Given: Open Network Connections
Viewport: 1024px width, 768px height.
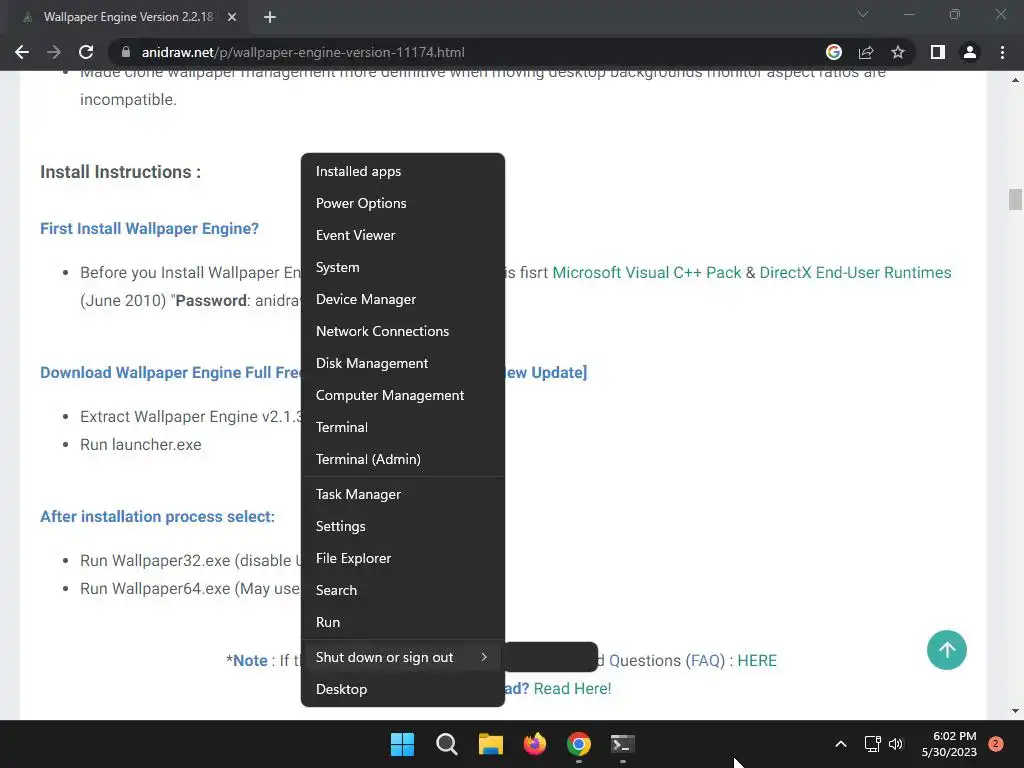Looking at the screenshot, I should (403, 331).
